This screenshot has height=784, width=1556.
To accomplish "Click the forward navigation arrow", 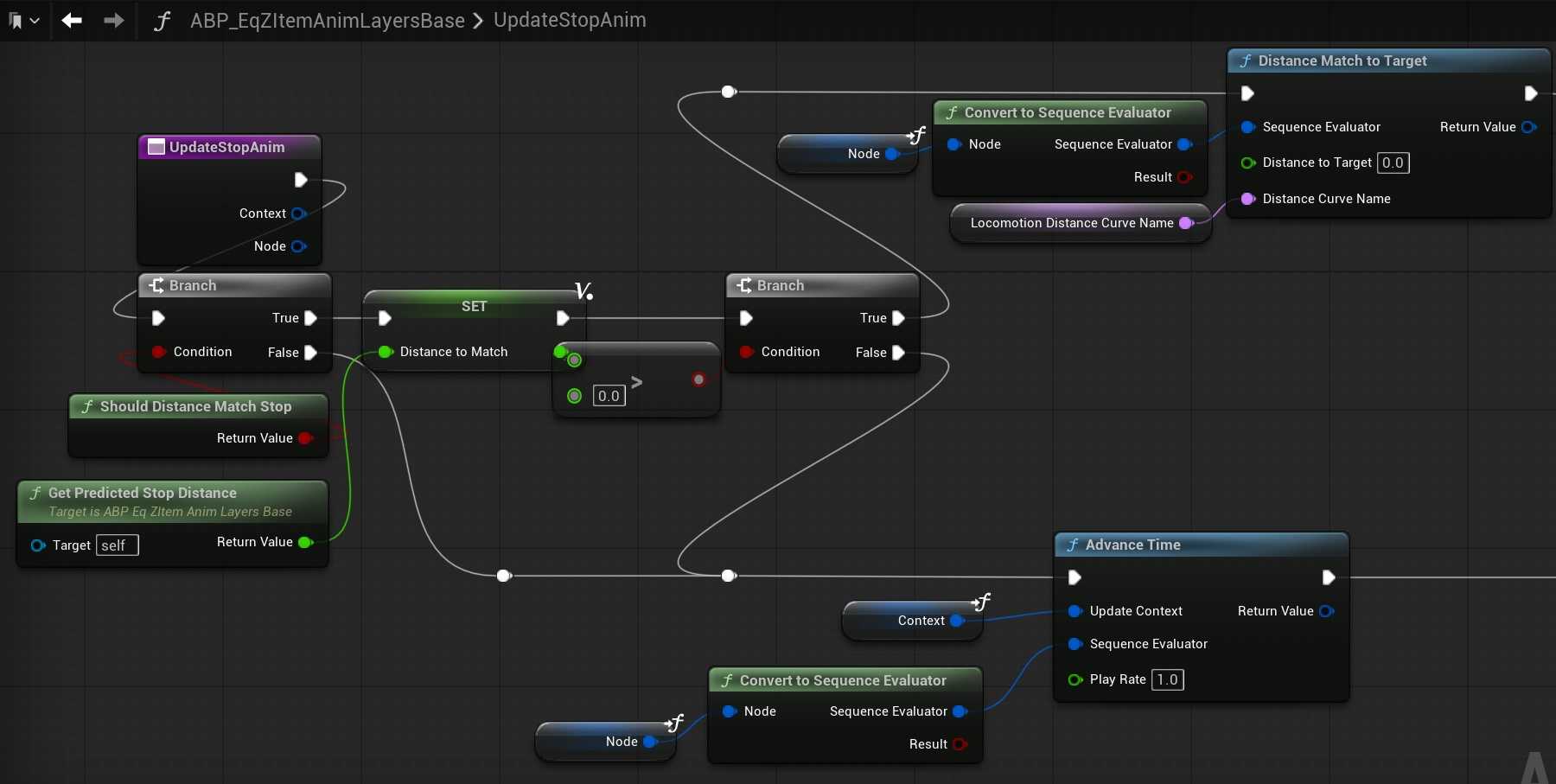I will (x=113, y=20).
